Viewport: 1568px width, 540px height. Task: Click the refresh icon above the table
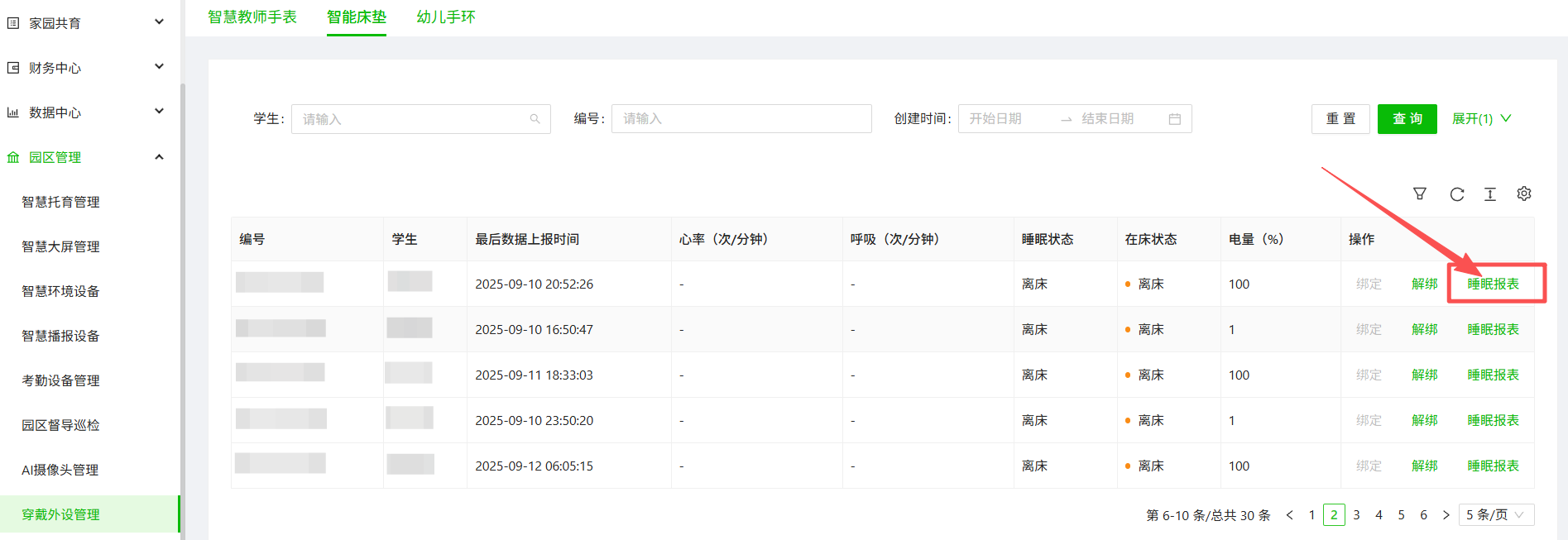pyautogui.click(x=1456, y=194)
